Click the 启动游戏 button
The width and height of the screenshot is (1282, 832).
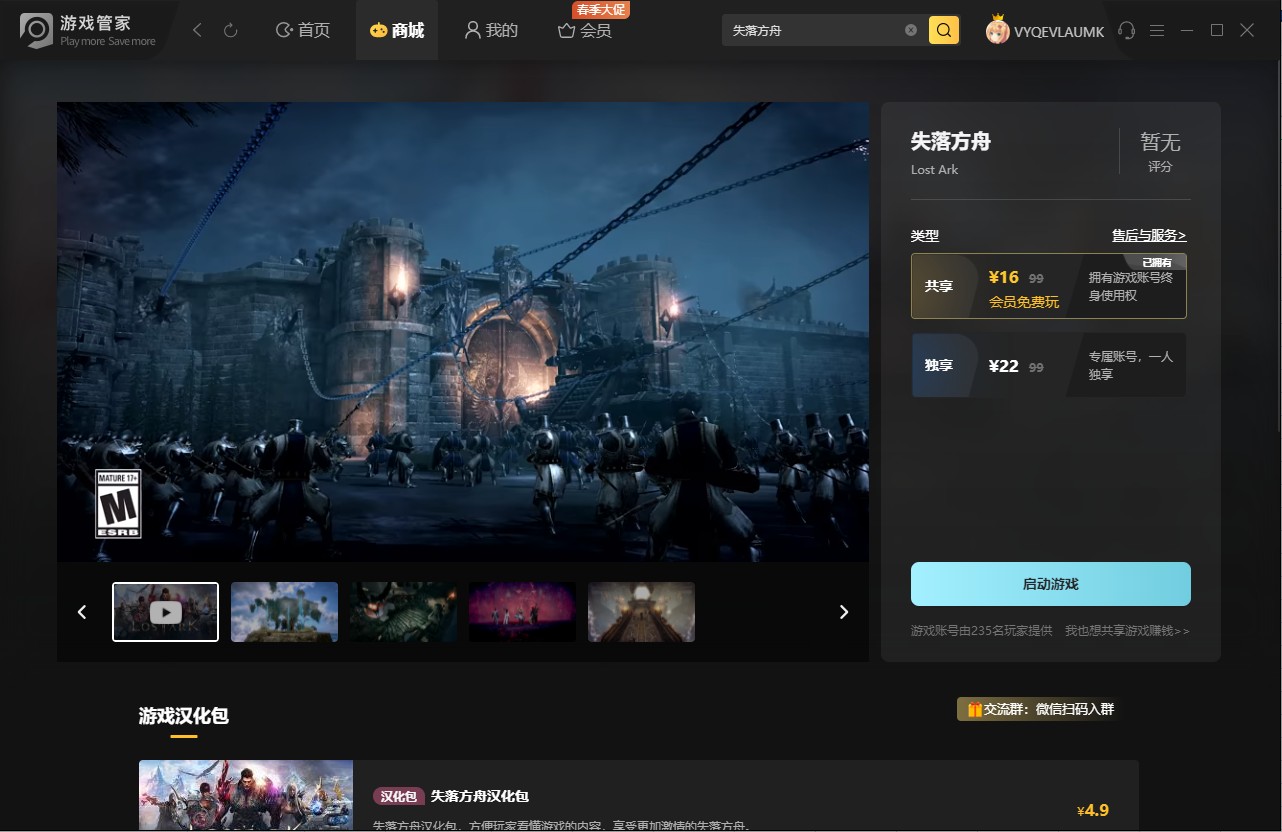tap(1050, 584)
